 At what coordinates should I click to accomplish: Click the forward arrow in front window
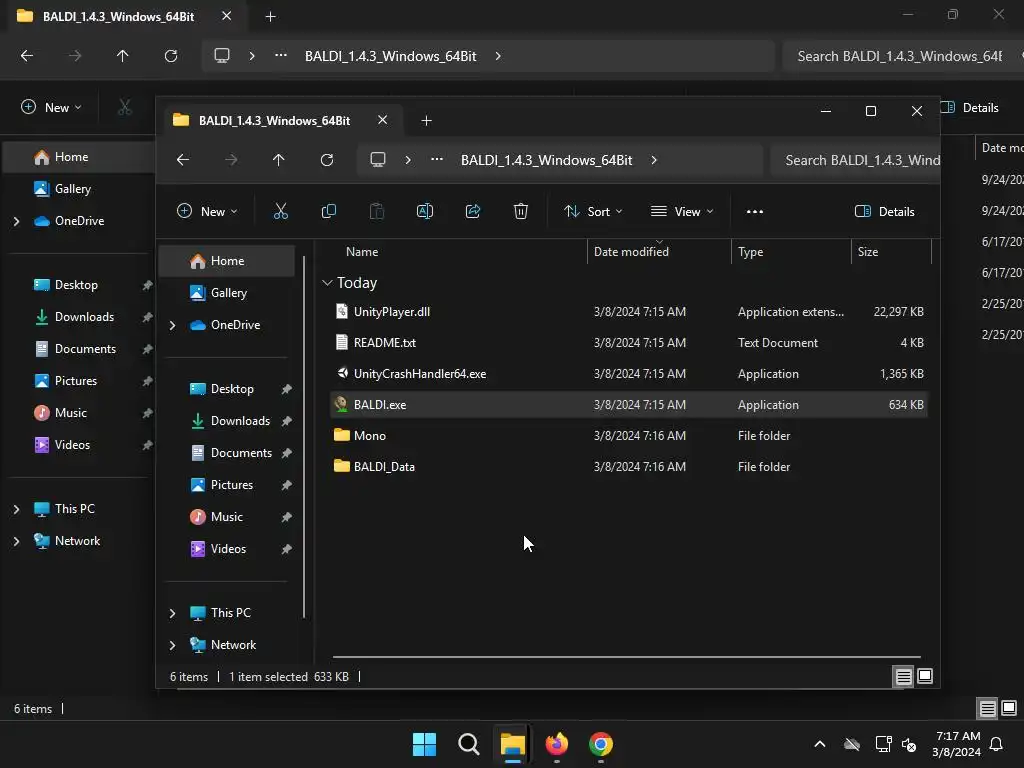point(231,160)
